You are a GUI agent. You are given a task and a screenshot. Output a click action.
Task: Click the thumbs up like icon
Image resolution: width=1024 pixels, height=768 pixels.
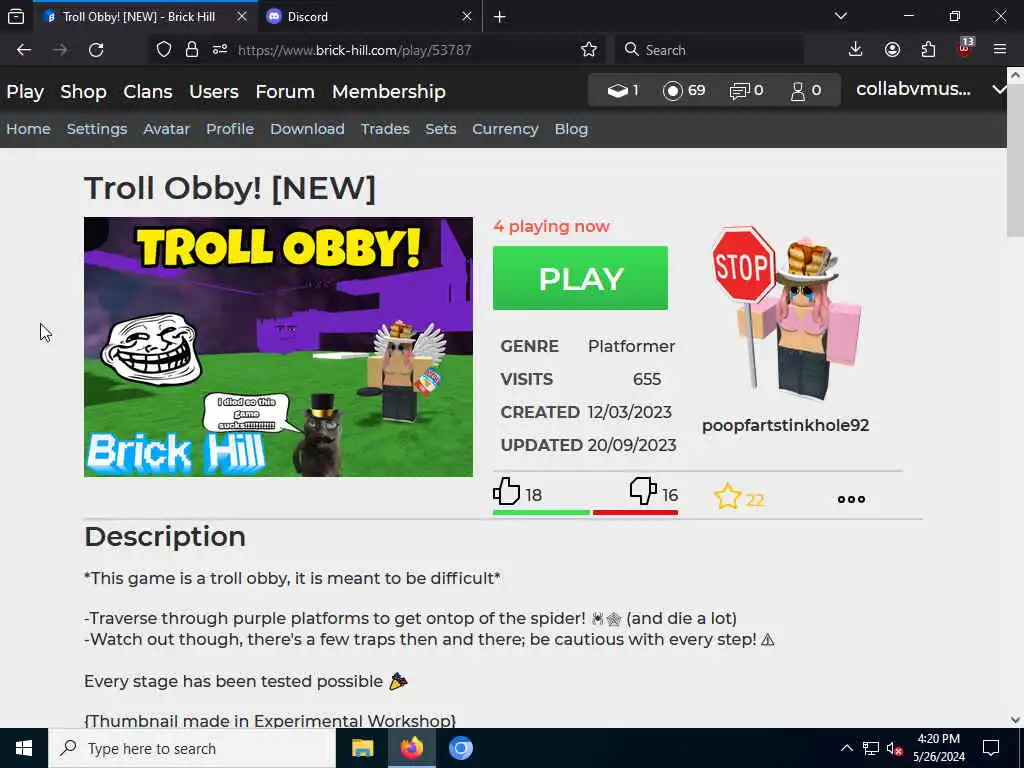(x=506, y=491)
